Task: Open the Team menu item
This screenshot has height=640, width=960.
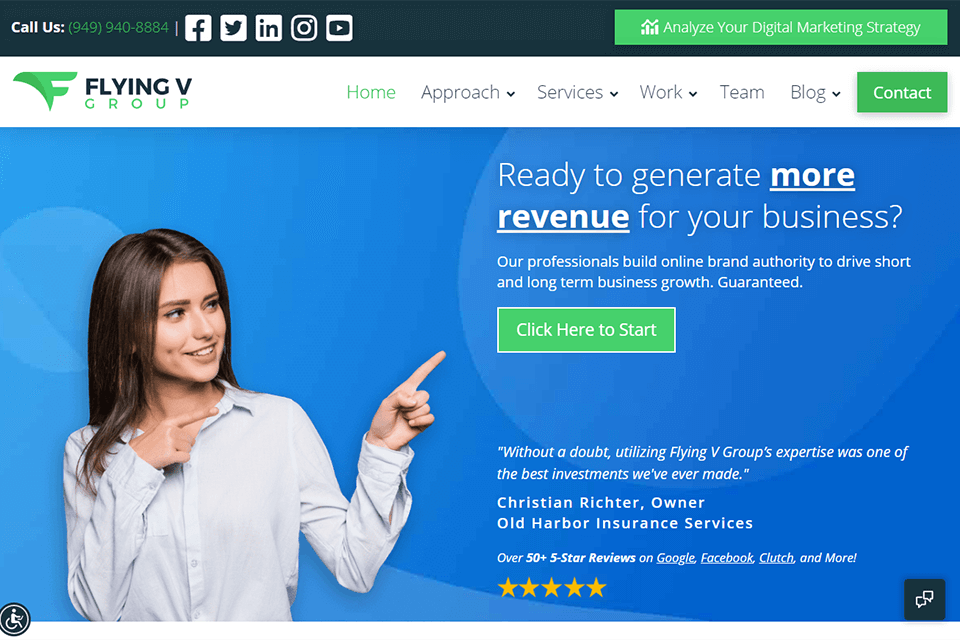Action: pyautogui.click(x=742, y=92)
